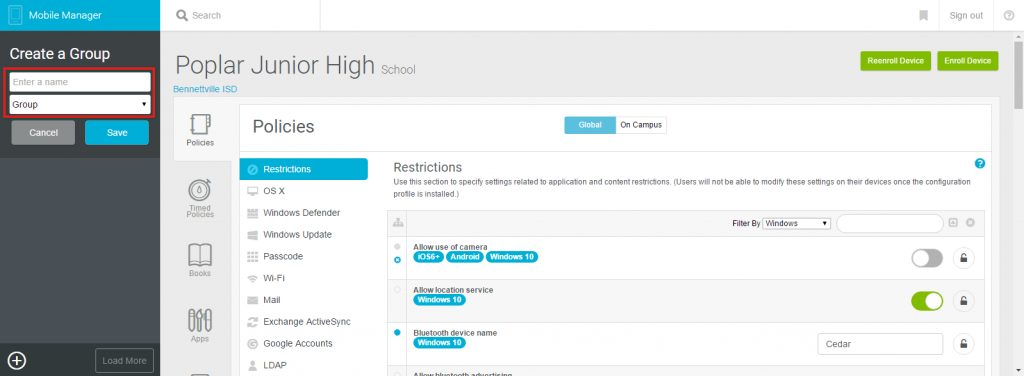This screenshot has height=376, width=1024.
Task: Click the search magnifier icon
Action: click(182, 15)
